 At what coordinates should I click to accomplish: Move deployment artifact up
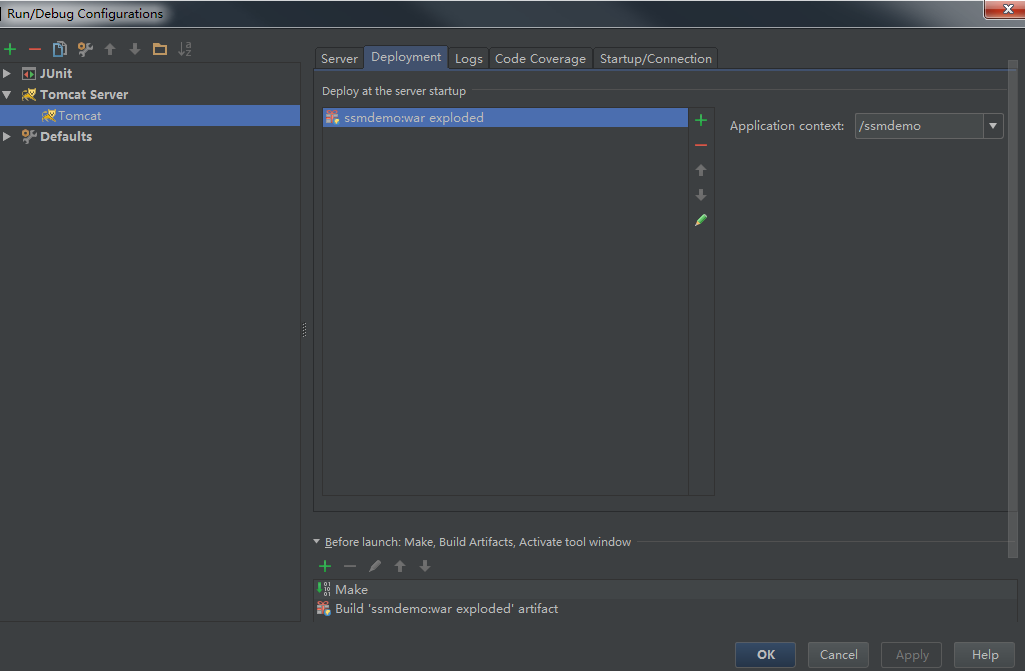pos(701,170)
